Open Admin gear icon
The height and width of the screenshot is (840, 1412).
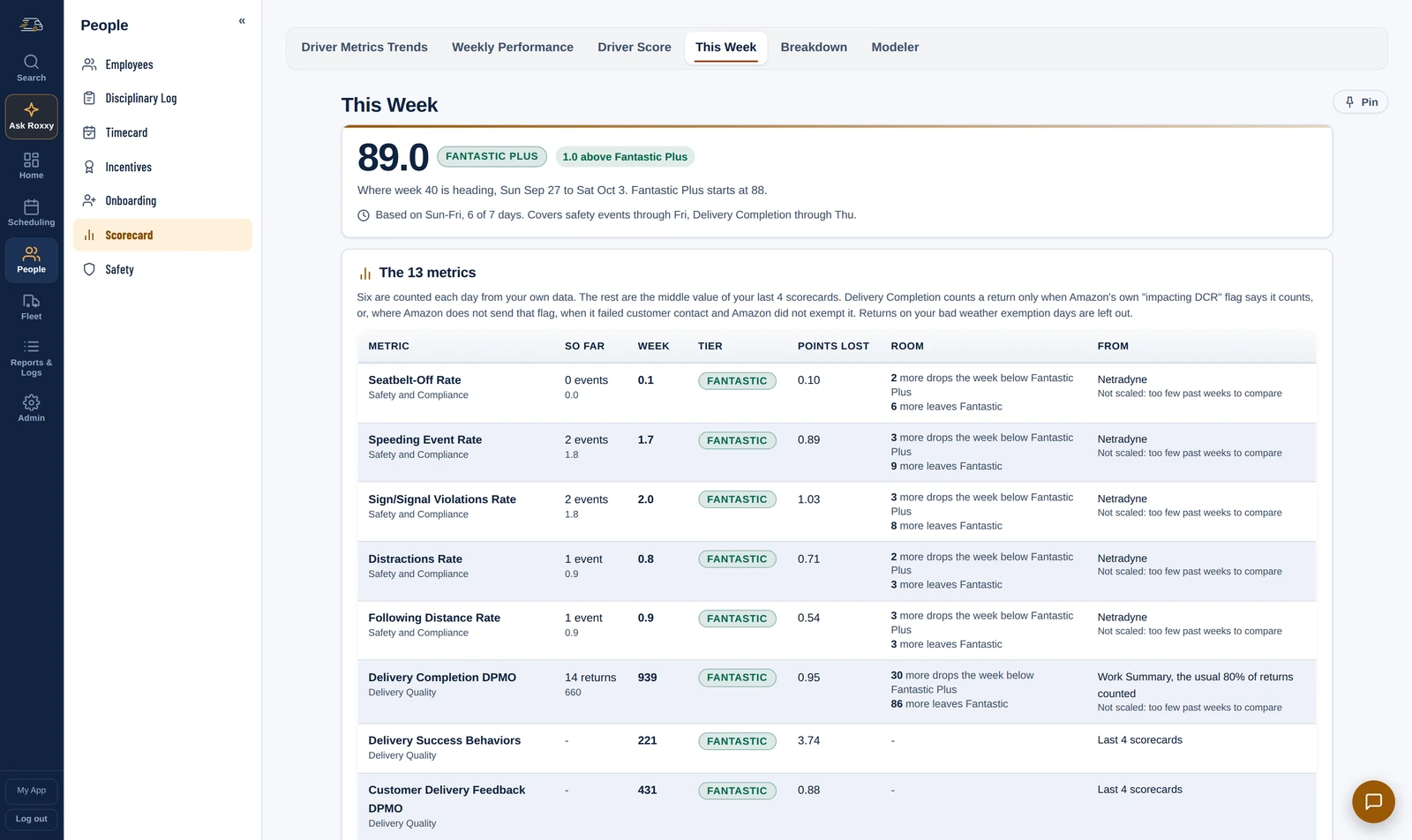31,402
